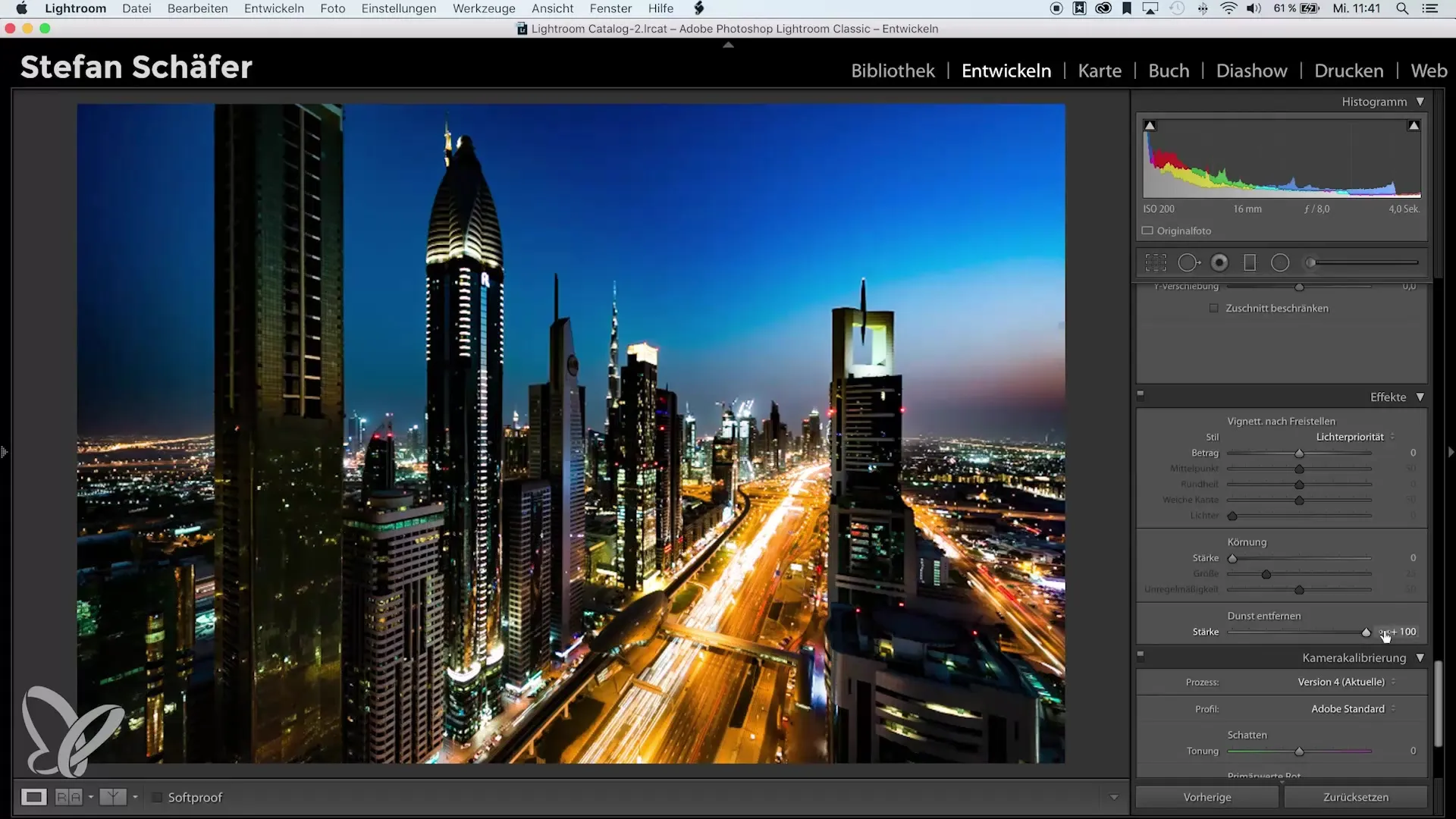The width and height of the screenshot is (1456, 819).
Task: Open the Karte module
Action: (1100, 71)
